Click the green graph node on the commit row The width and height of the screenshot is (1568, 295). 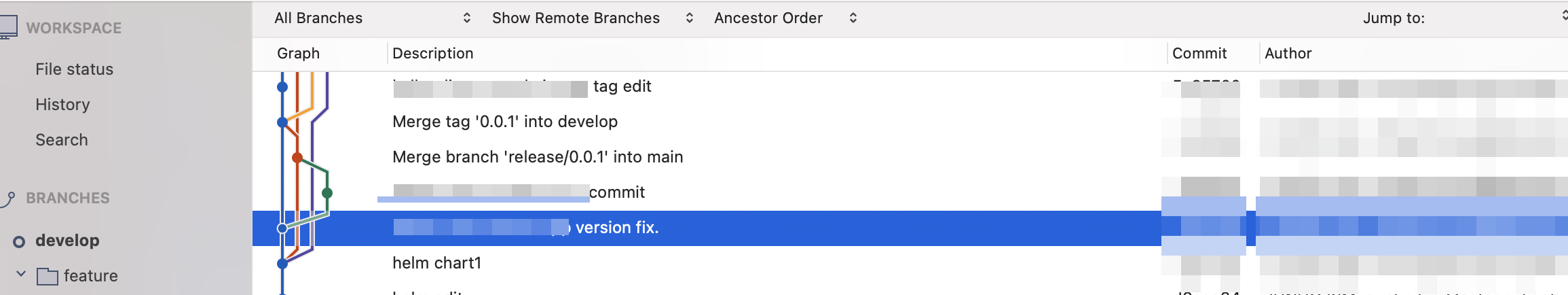pyautogui.click(x=327, y=193)
